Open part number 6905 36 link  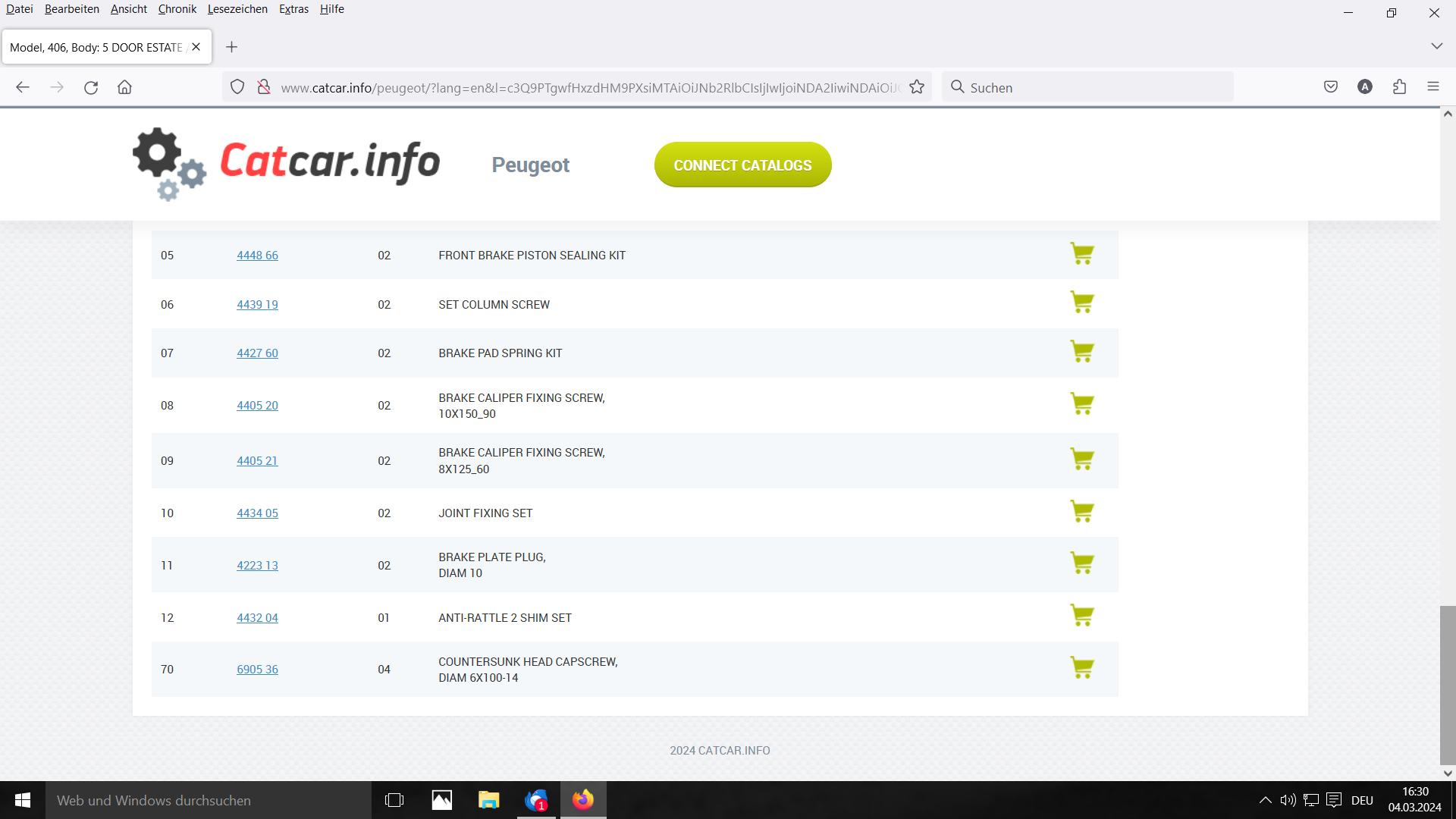point(257,670)
